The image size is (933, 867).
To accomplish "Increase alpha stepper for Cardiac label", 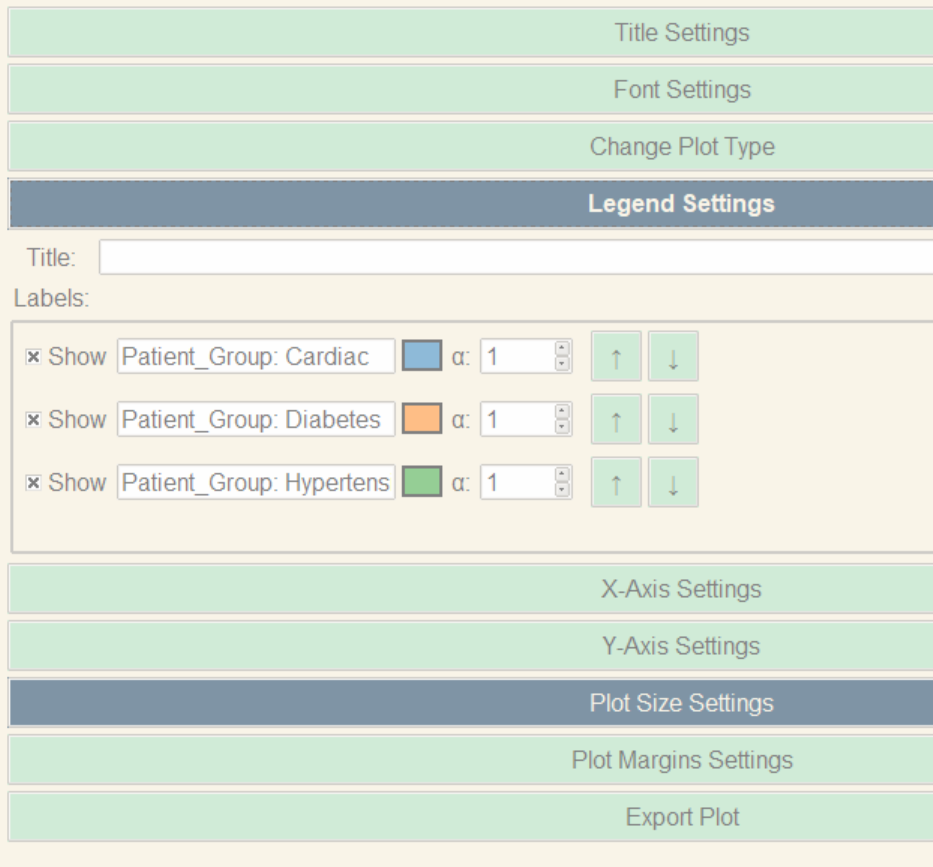I will click(x=562, y=349).
